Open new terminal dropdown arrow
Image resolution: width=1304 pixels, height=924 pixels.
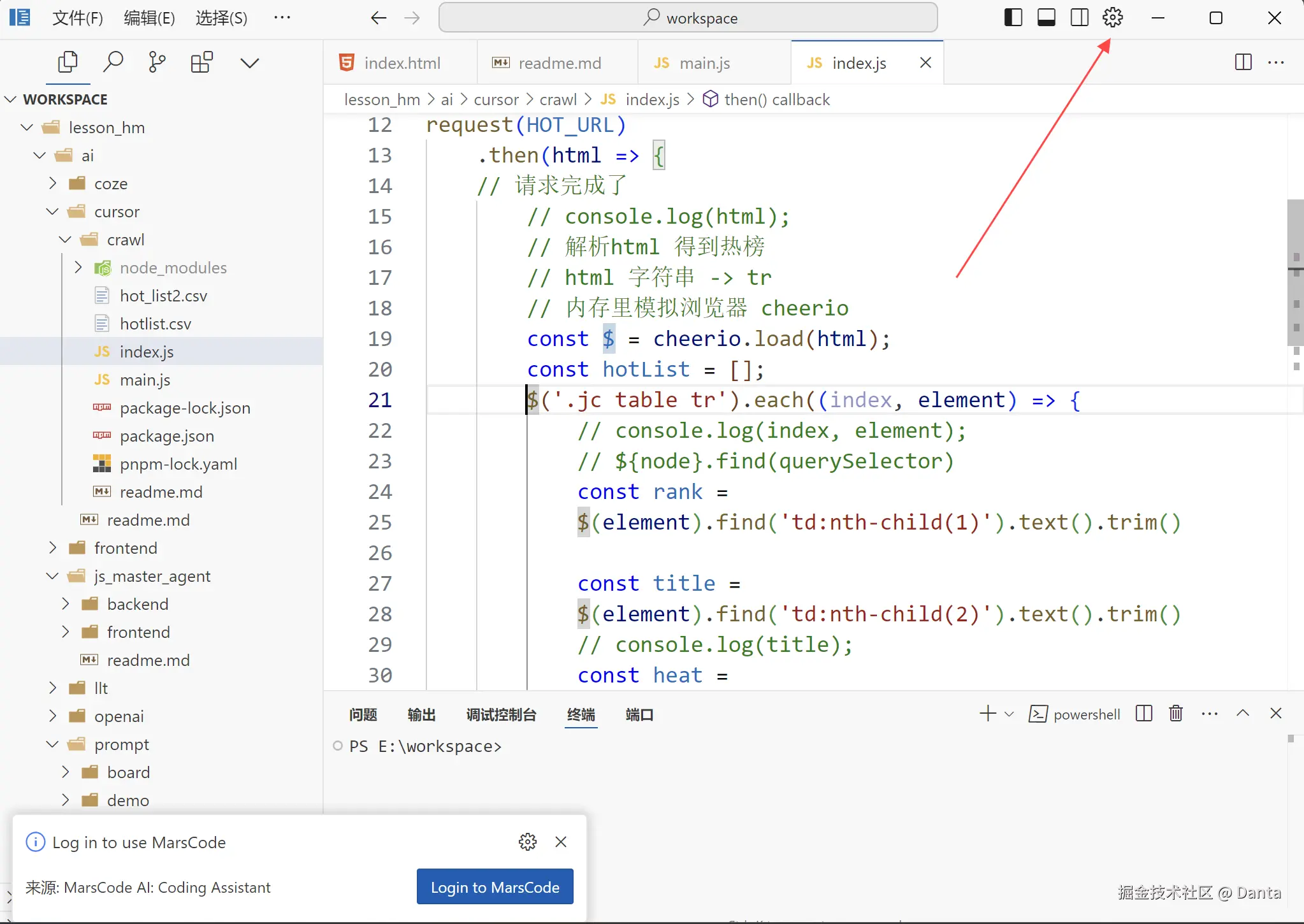[x=1010, y=714]
